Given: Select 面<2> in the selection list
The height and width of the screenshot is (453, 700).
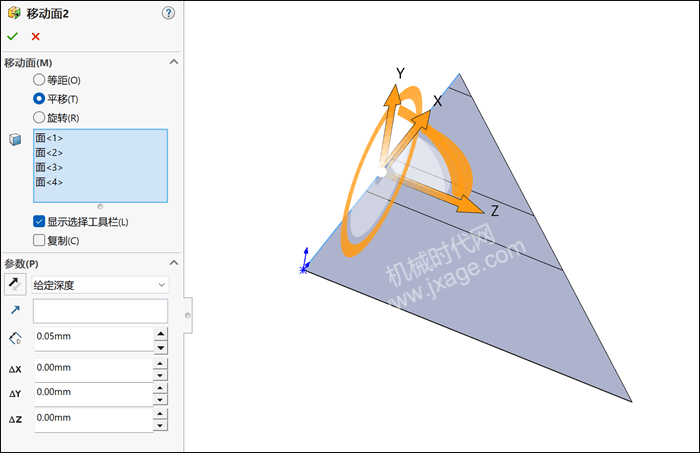Looking at the screenshot, I should click(x=49, y=153).
